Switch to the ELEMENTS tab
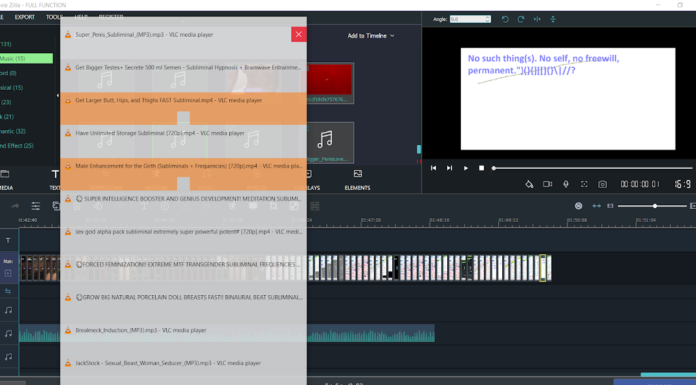This screenshot has height=385, width=696. [357, 179]
